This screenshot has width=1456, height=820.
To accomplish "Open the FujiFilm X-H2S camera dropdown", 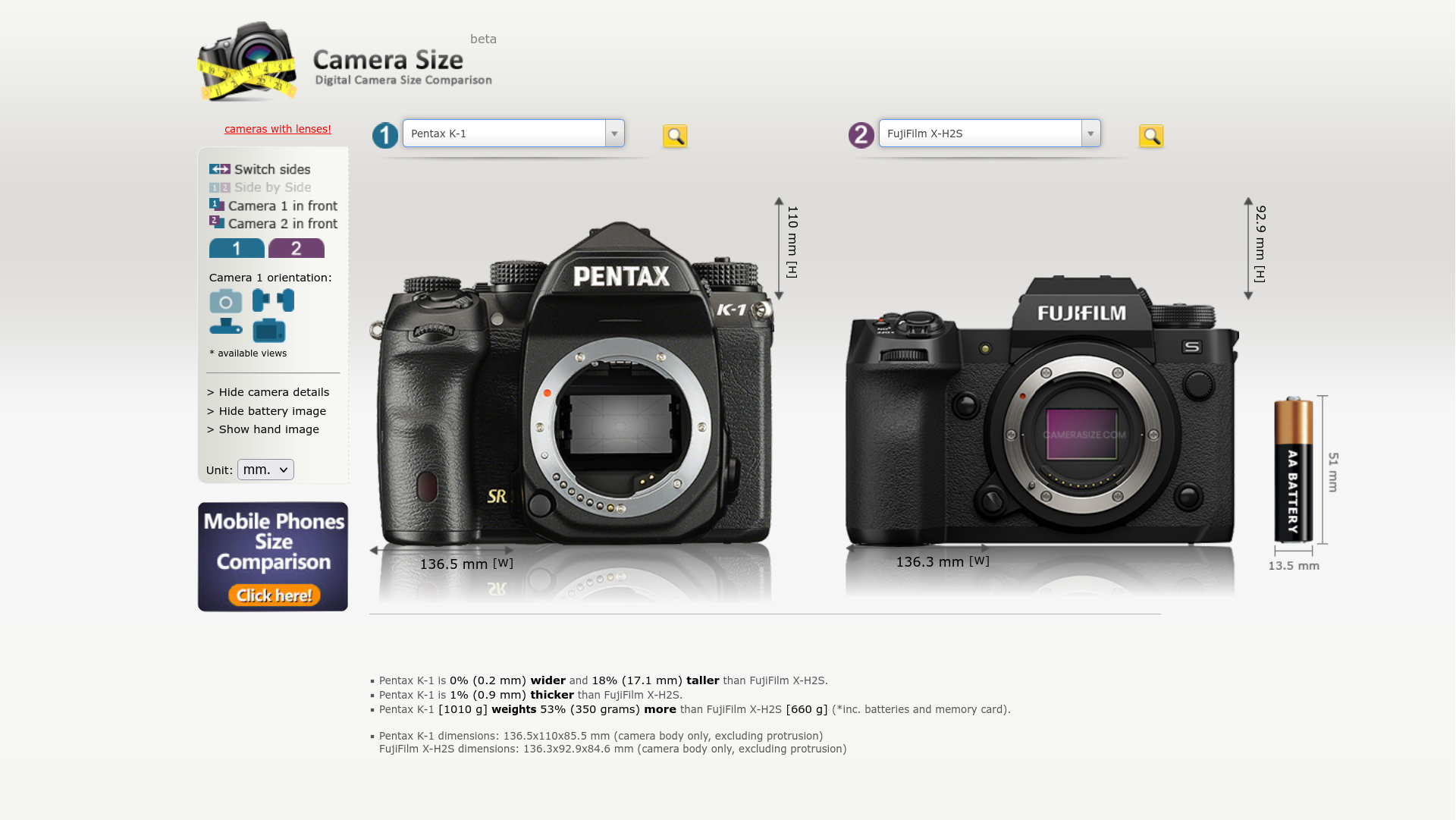I will (990, 134).
